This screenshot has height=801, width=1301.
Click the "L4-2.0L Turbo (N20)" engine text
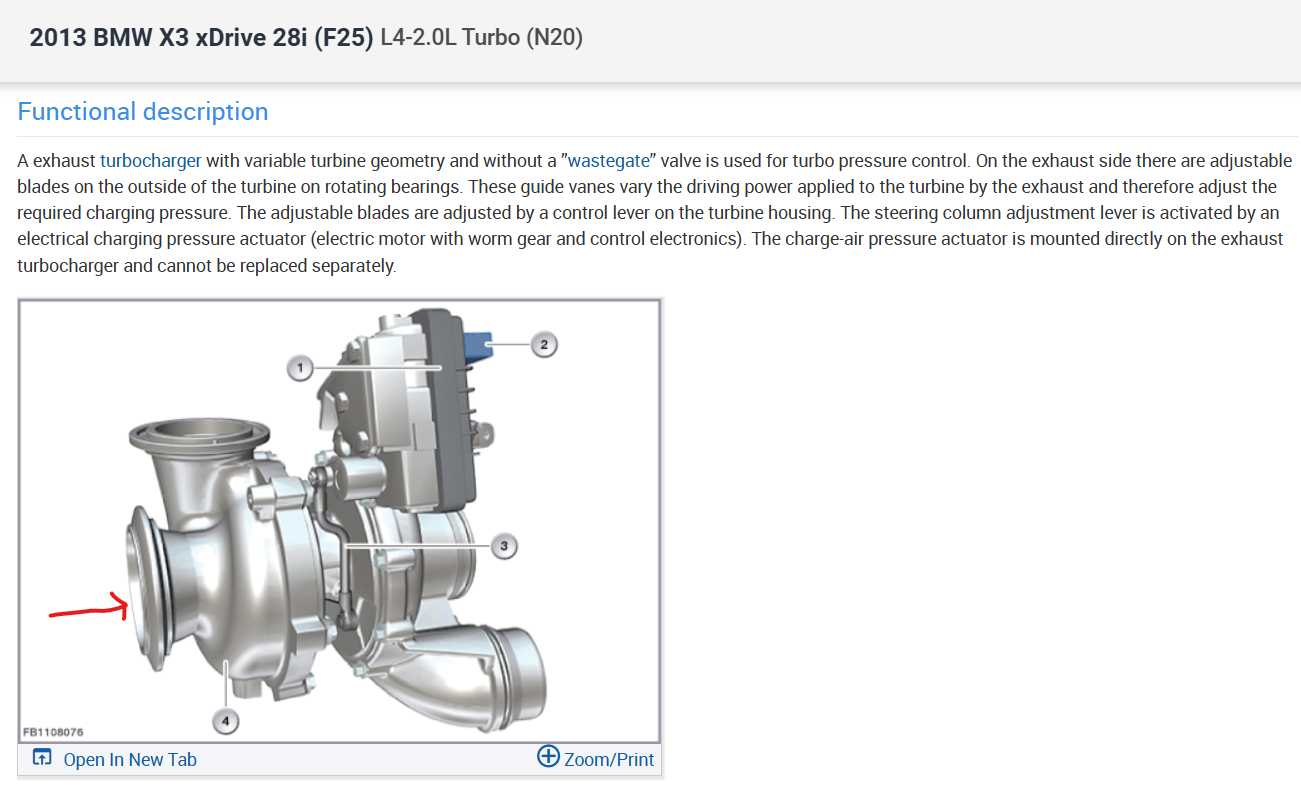tap(482, 38)
